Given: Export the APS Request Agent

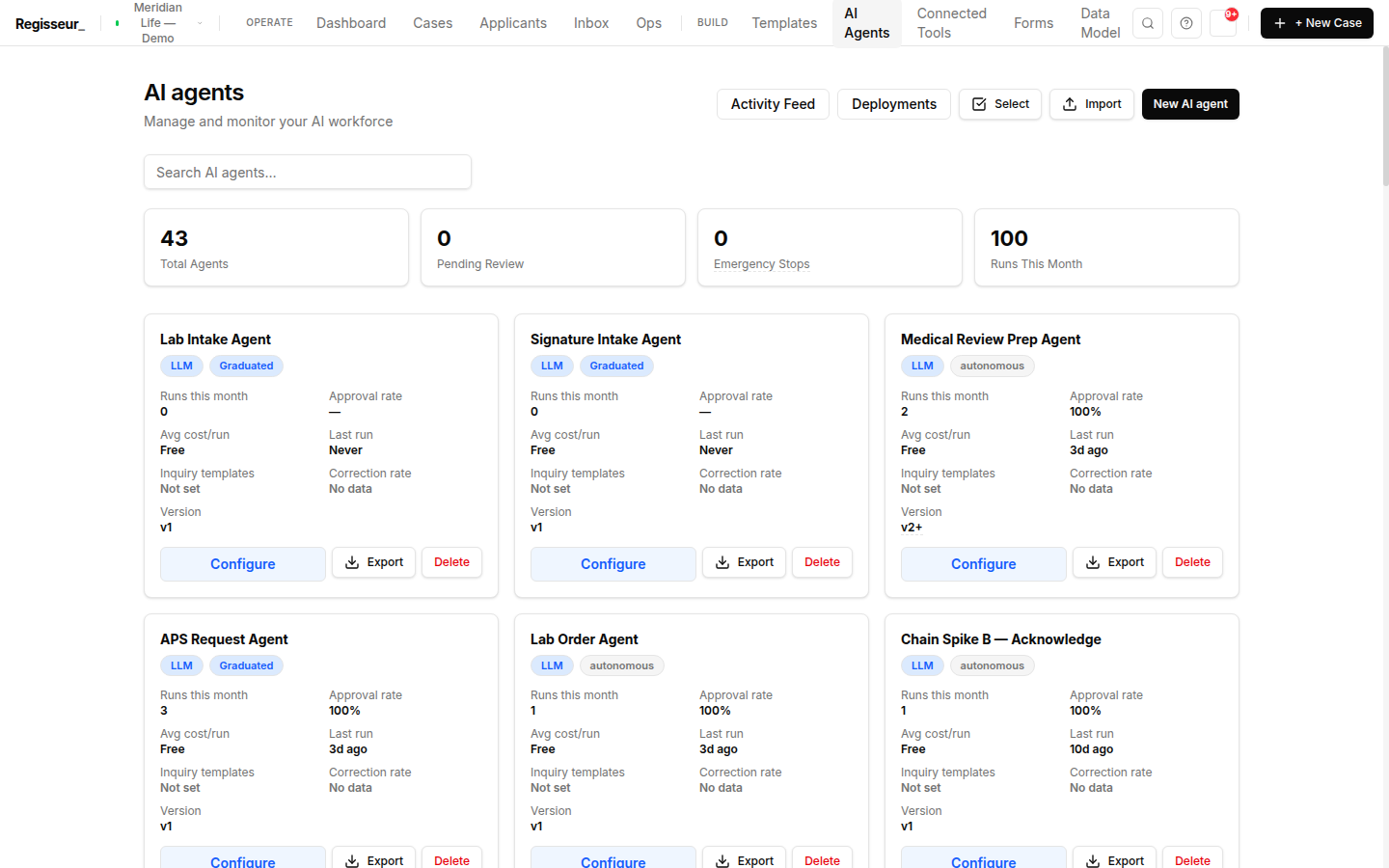Looking at the screenshot, I should point(374,858).
